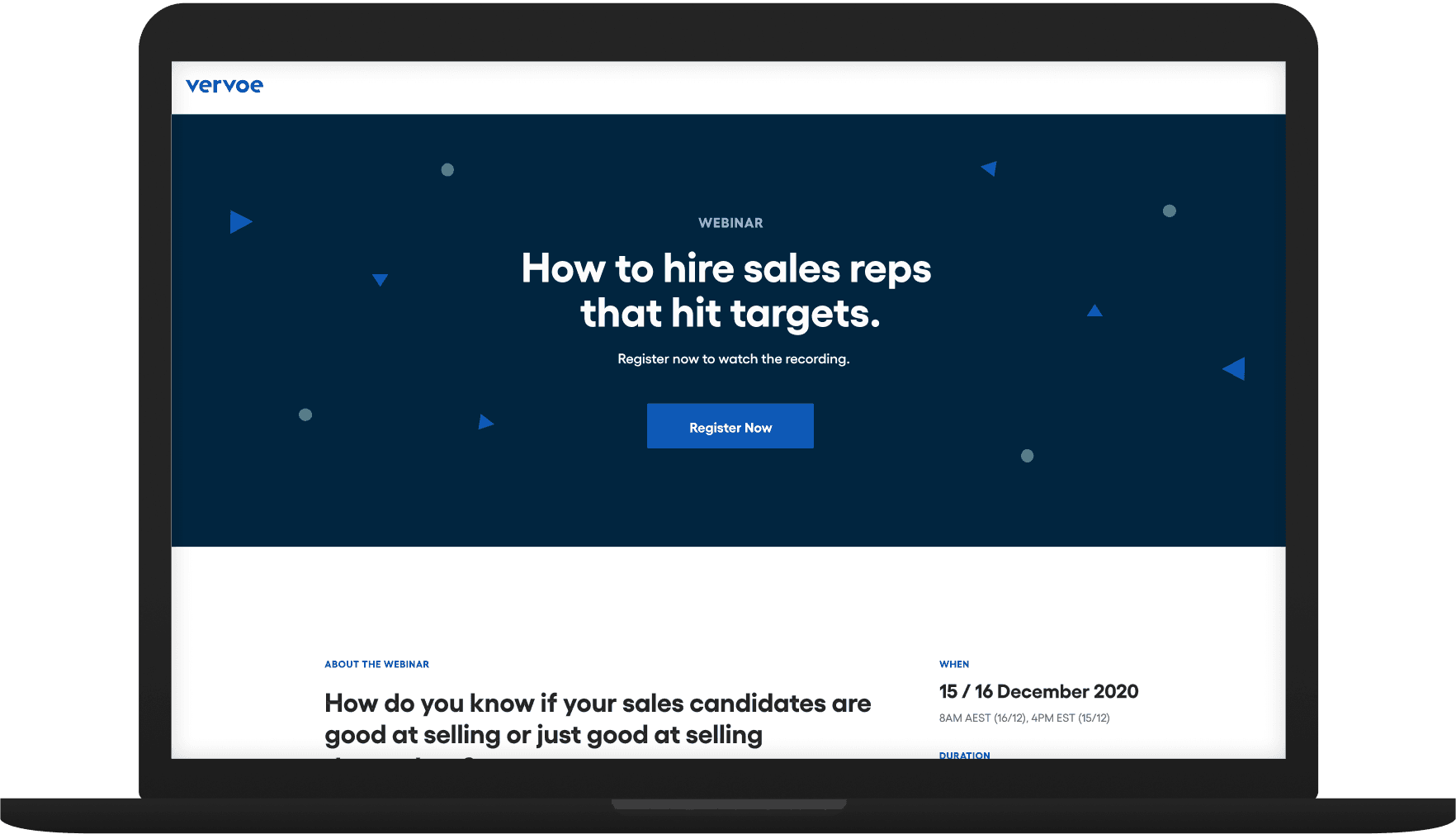Click the WHEN label
This screenshot has width=1456, height=839.
click(x=954, y=664)
